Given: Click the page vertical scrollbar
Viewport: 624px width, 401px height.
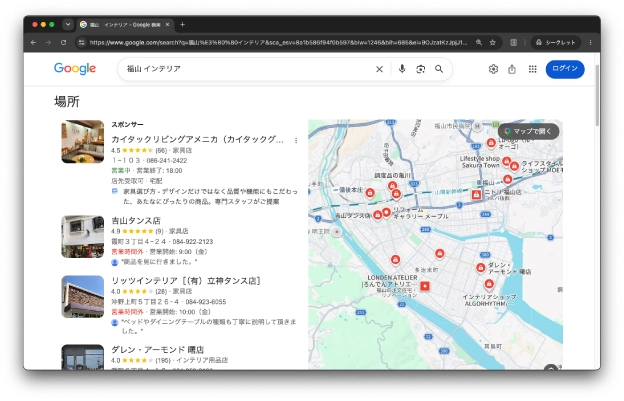Looking at the screenshot, I should point(597,95).
